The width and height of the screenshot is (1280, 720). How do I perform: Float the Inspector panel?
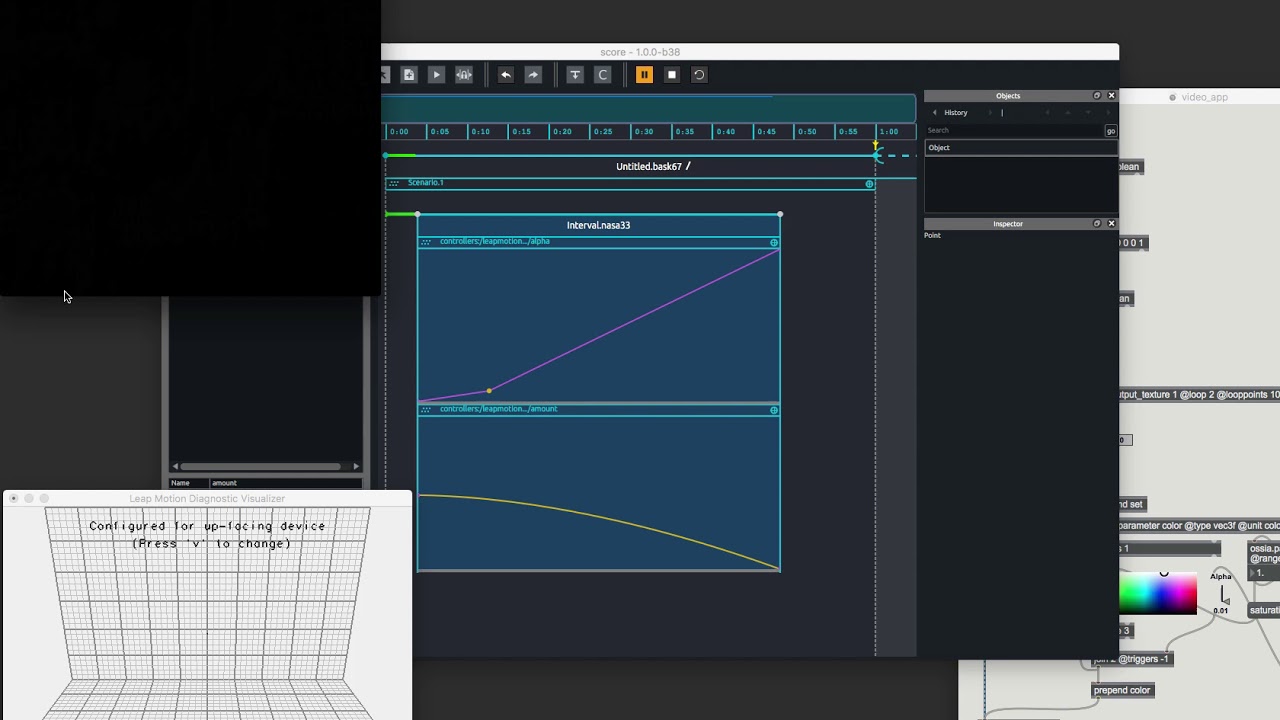1097,224
